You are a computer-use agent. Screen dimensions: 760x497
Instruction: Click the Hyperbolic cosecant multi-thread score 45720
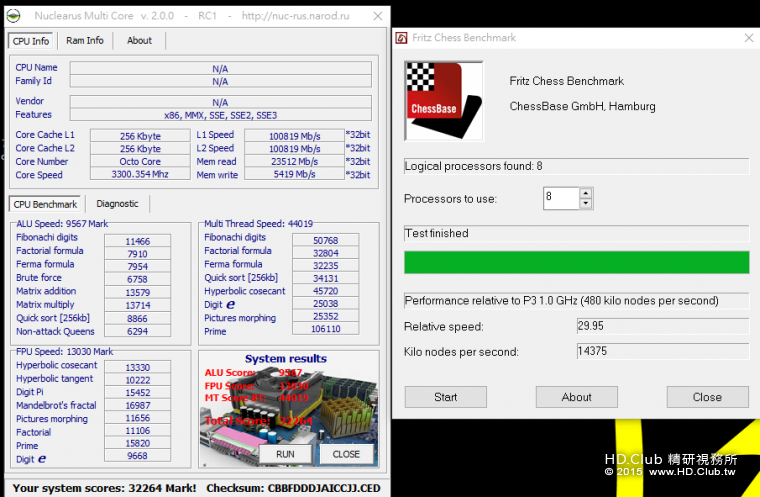point(326,291)
